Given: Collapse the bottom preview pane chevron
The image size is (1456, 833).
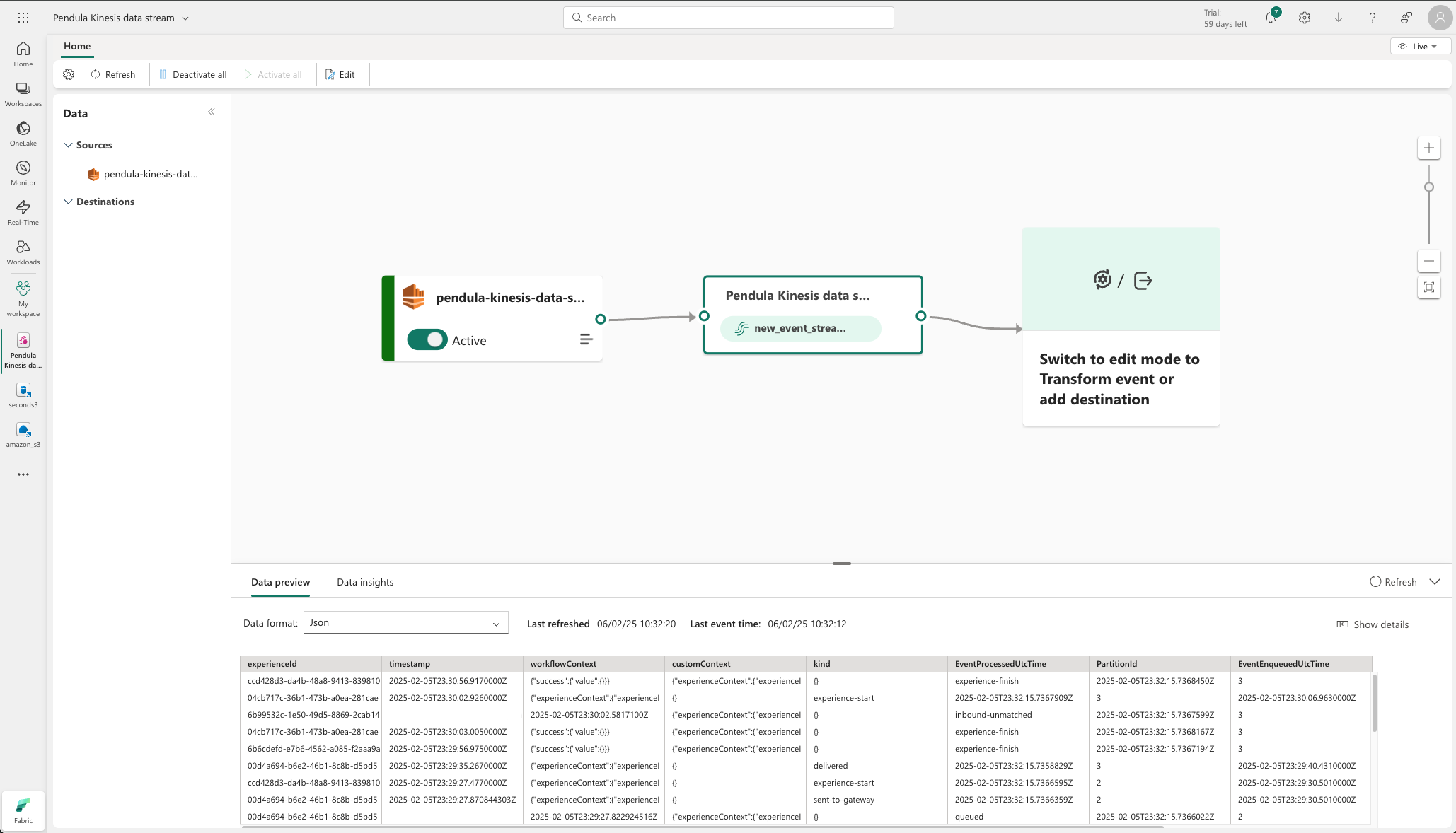Looking at the screenshot, I should [x=1435, y=582].
